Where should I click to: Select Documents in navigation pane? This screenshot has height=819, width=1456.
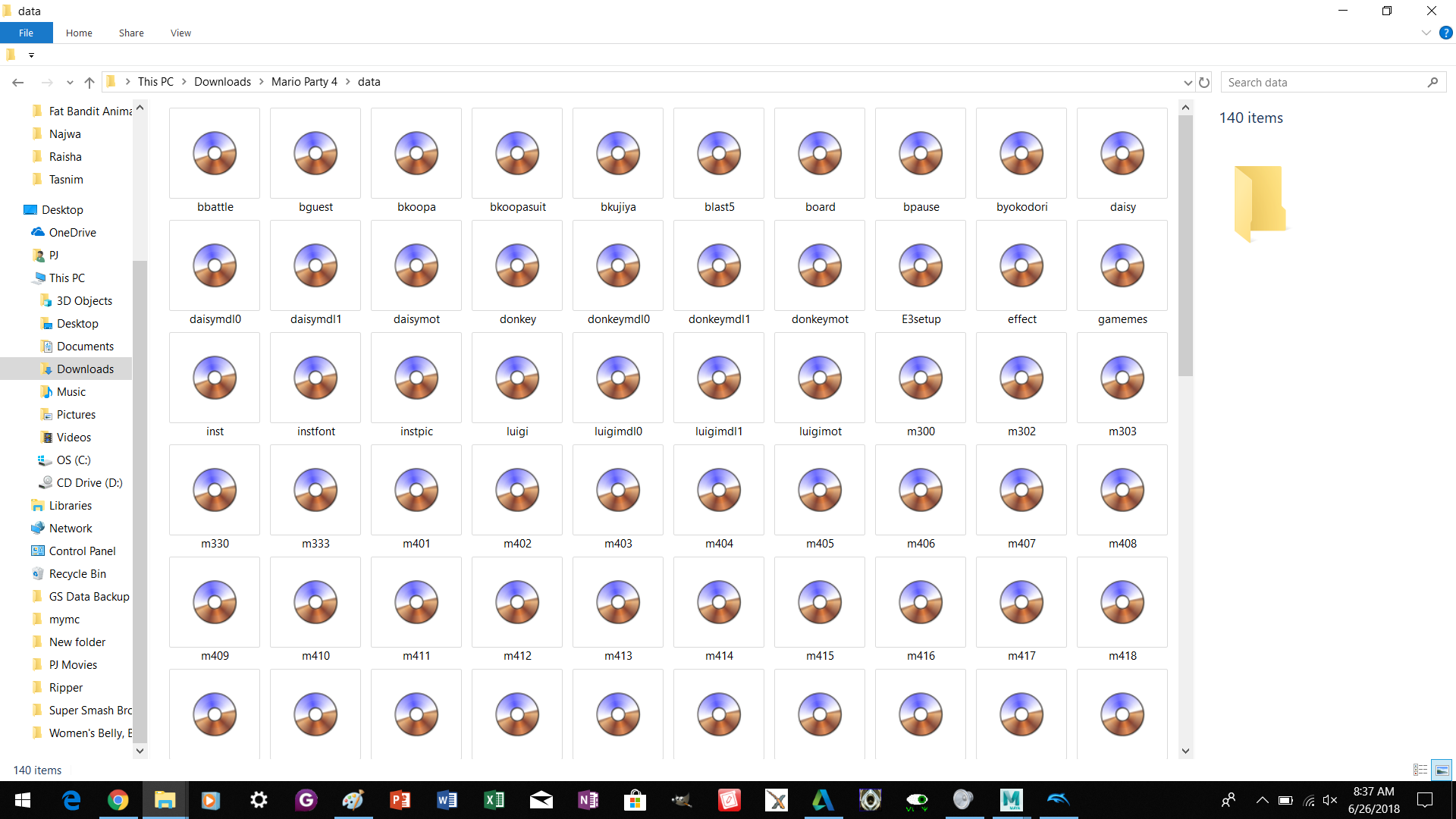tap(85, 347)
